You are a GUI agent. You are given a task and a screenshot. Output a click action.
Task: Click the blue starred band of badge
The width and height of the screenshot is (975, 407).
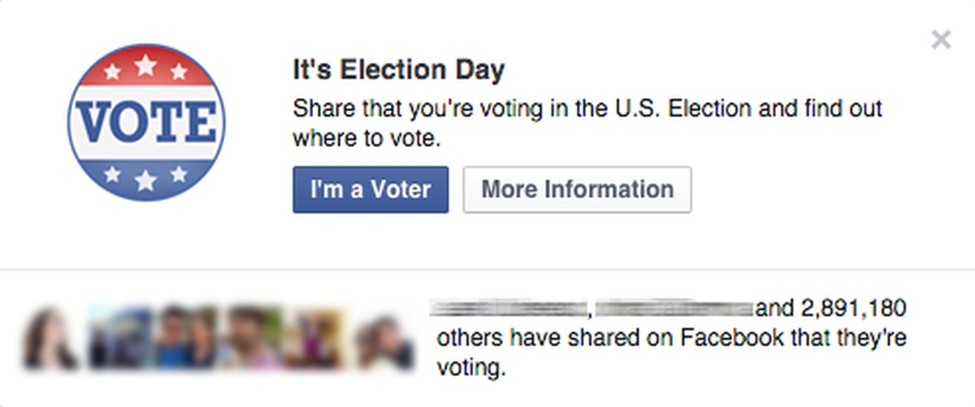point(146,178)
